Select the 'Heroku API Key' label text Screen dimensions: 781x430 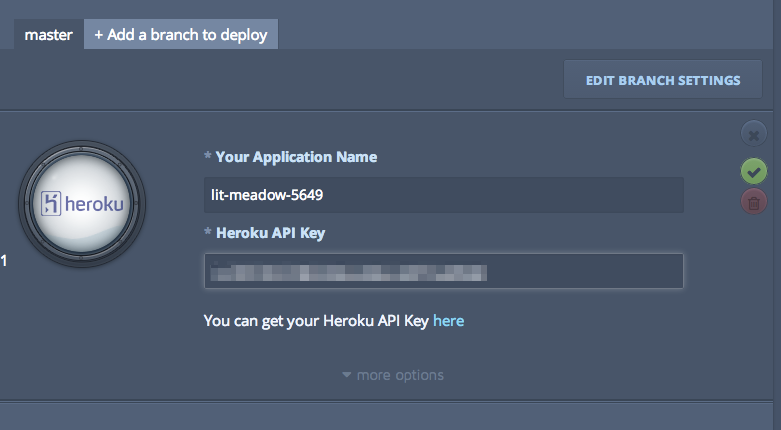pyautogui.click(x=270, y=233)
